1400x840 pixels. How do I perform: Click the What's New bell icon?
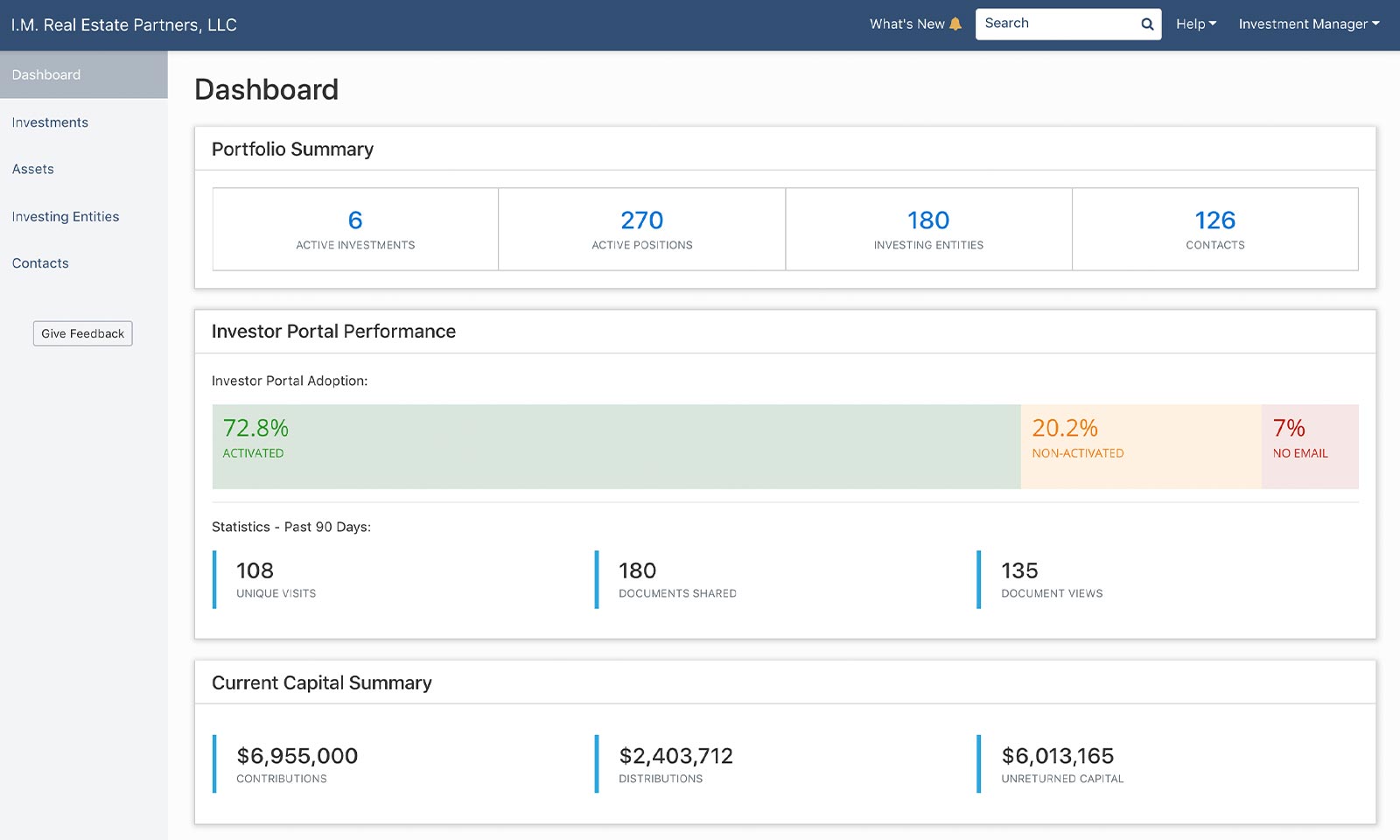(x=955, y=24)
